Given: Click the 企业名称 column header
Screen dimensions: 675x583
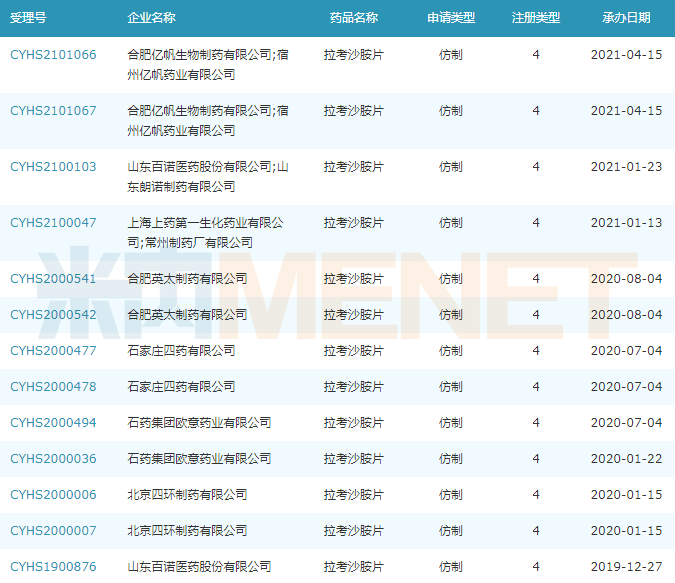Looking at the screenshot, I should (152, 18).
